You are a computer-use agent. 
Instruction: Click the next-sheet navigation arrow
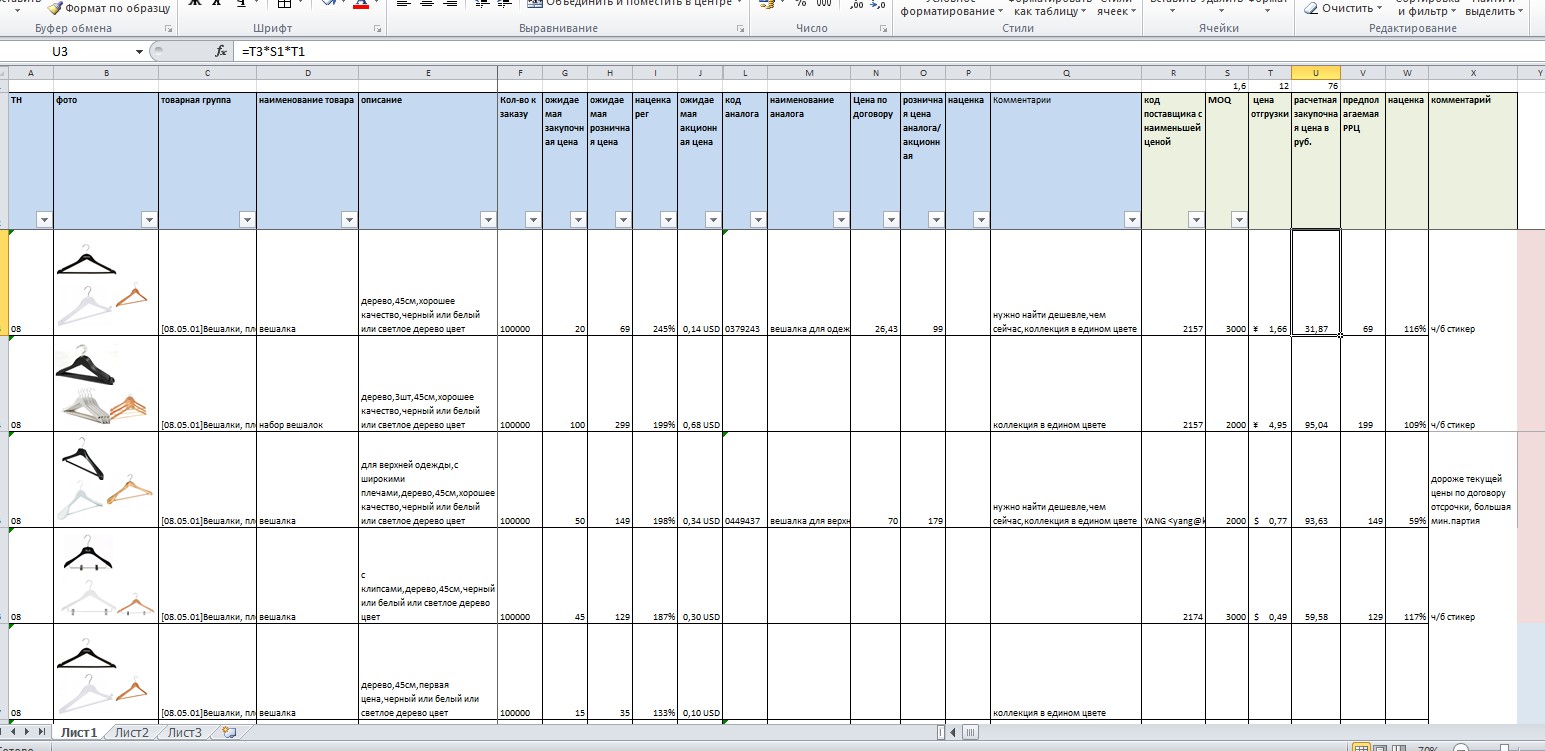[x=27, y=732]
